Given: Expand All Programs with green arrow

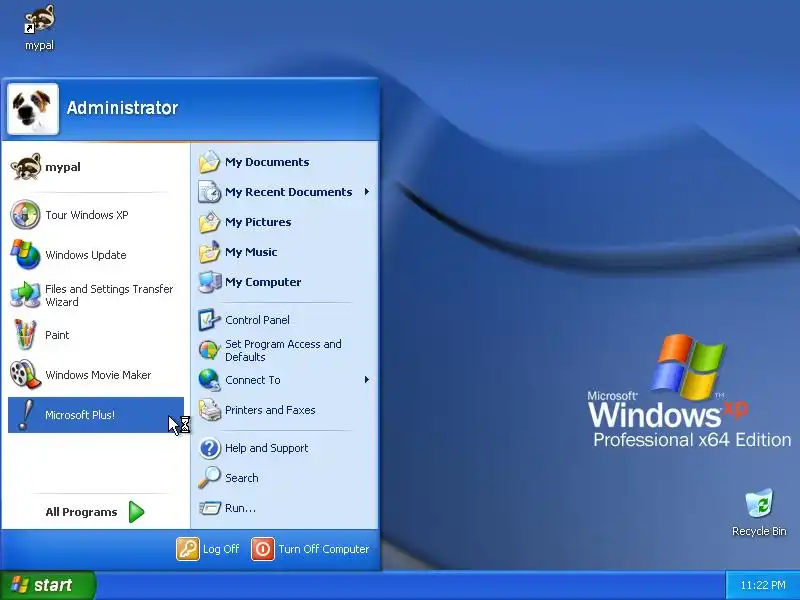Looking at the screenshot, I should [x=136, y=512].
